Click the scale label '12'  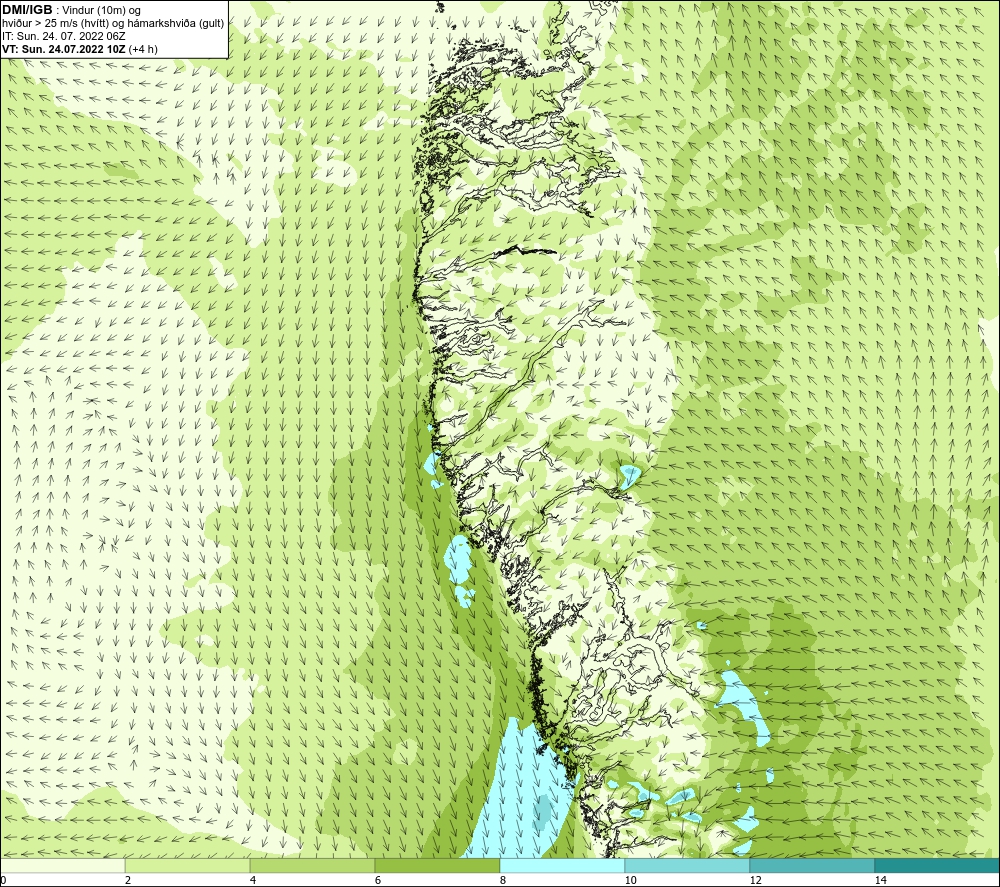[755, 881]
